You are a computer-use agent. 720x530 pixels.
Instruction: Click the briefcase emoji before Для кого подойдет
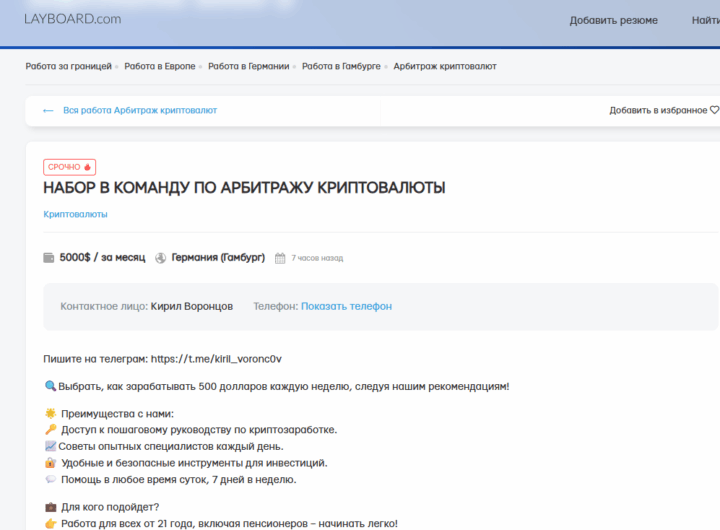(50, 507)
